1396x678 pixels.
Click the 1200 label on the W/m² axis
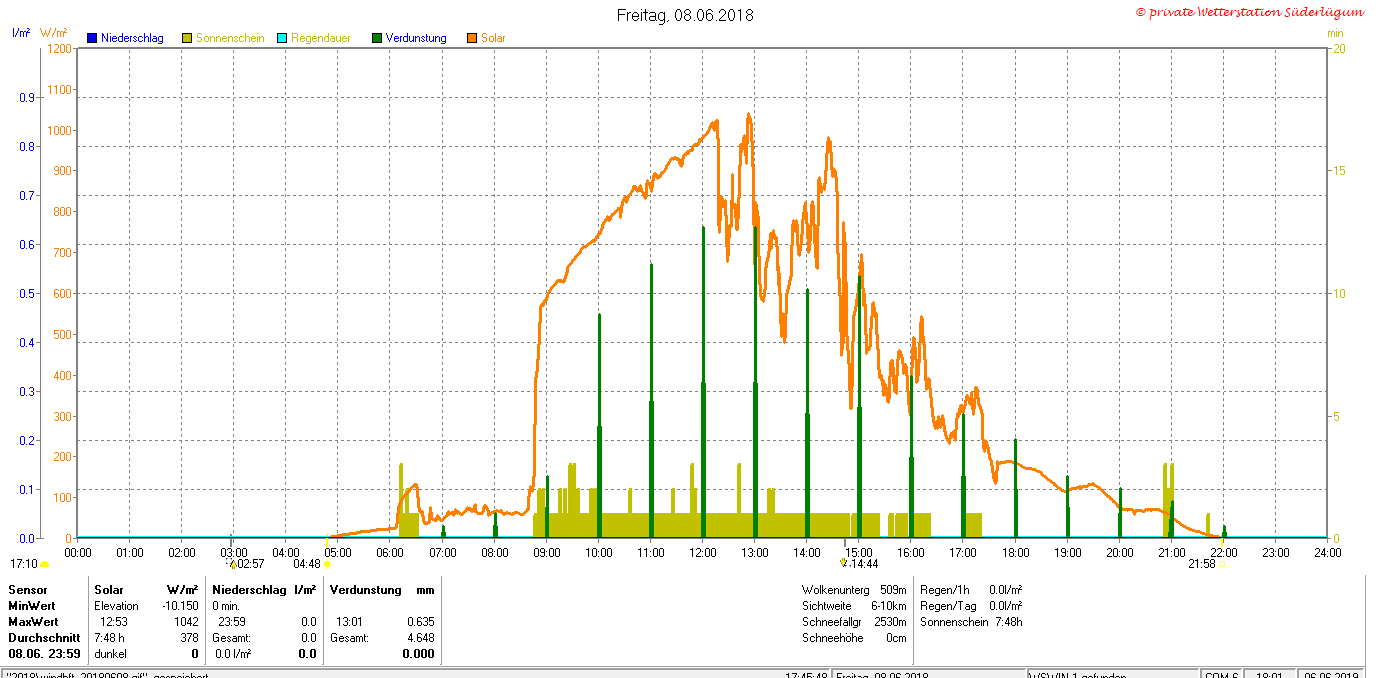[x=59, y=48]
